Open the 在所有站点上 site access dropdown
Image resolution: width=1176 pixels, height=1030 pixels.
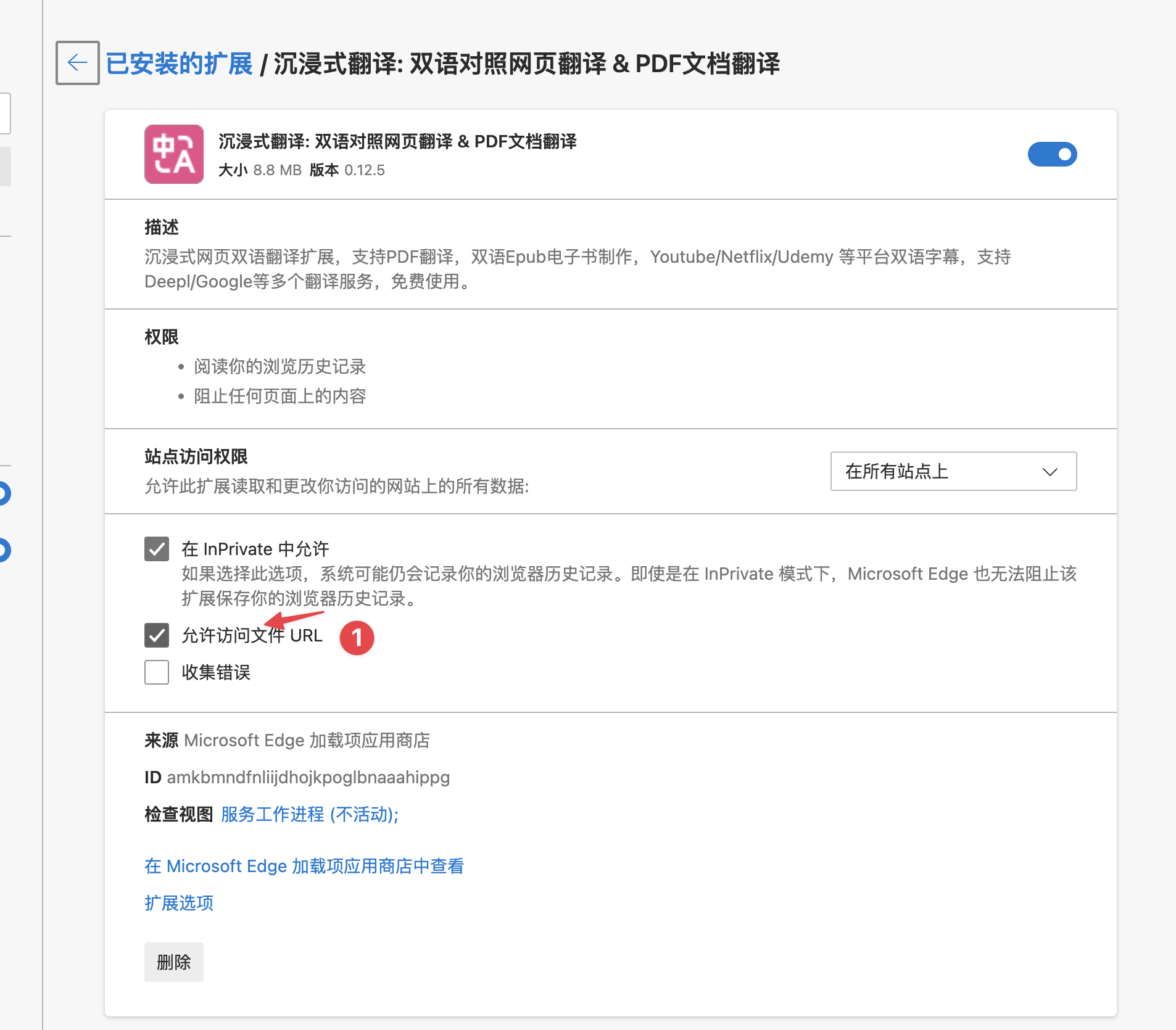(953, 472)
